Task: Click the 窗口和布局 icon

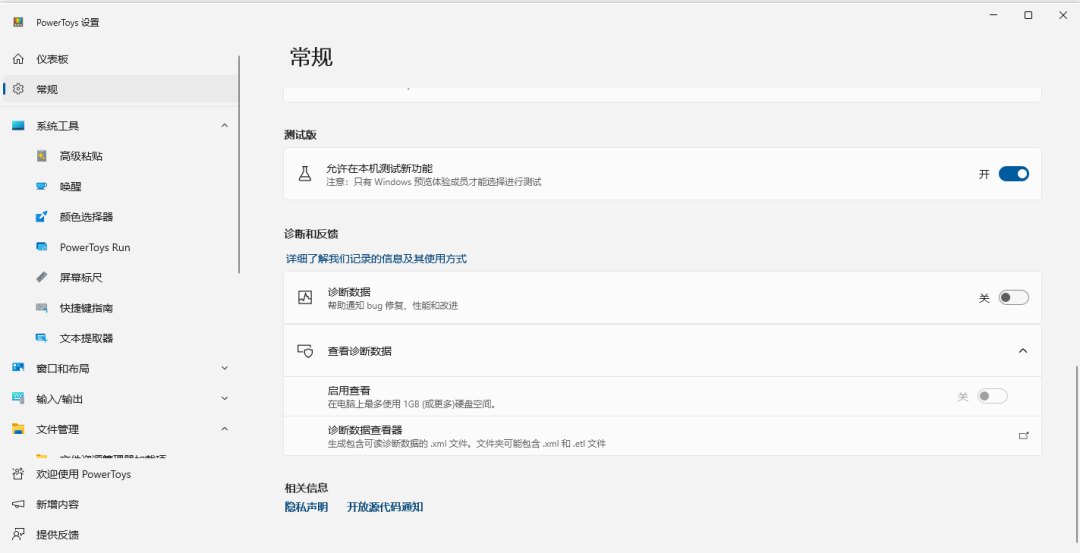Action: point(19,368)
